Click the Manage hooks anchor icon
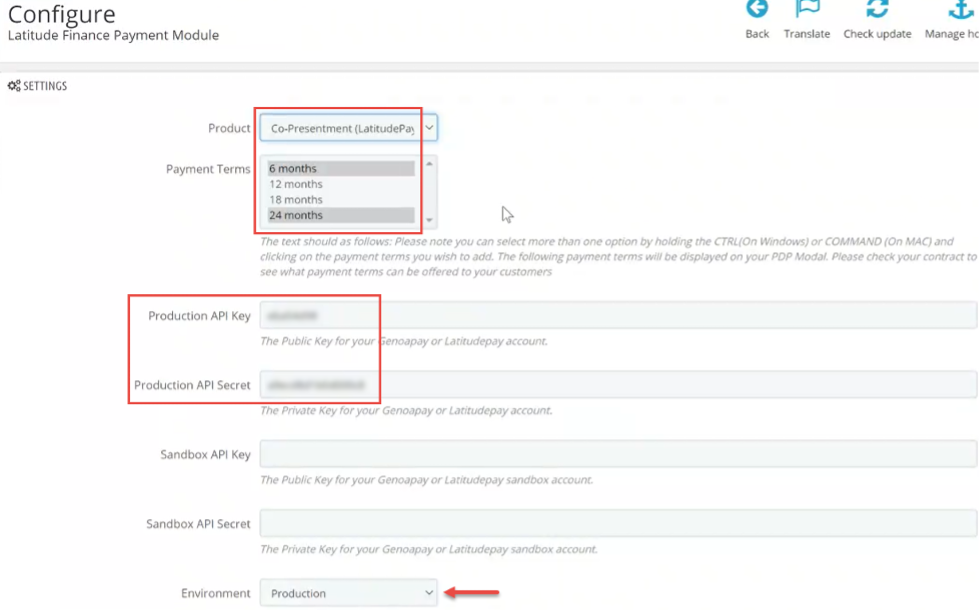The image size is (980, 610). click(961, 9)
